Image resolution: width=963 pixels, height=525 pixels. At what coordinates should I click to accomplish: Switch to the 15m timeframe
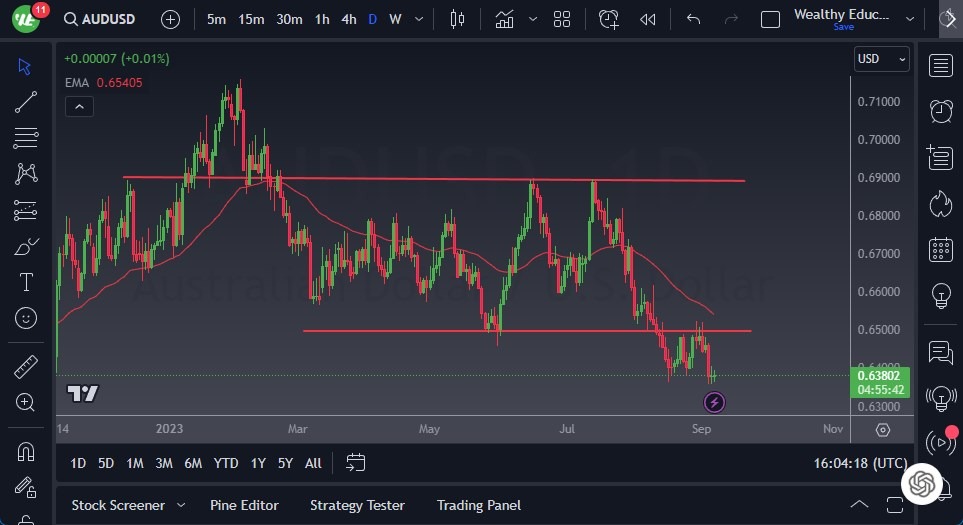click(x=251, y=20)
